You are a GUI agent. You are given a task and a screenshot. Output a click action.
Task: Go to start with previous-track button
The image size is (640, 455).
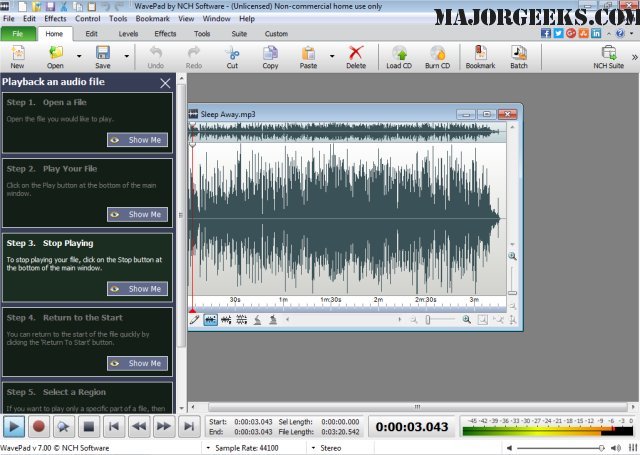(x=114, y=427)
